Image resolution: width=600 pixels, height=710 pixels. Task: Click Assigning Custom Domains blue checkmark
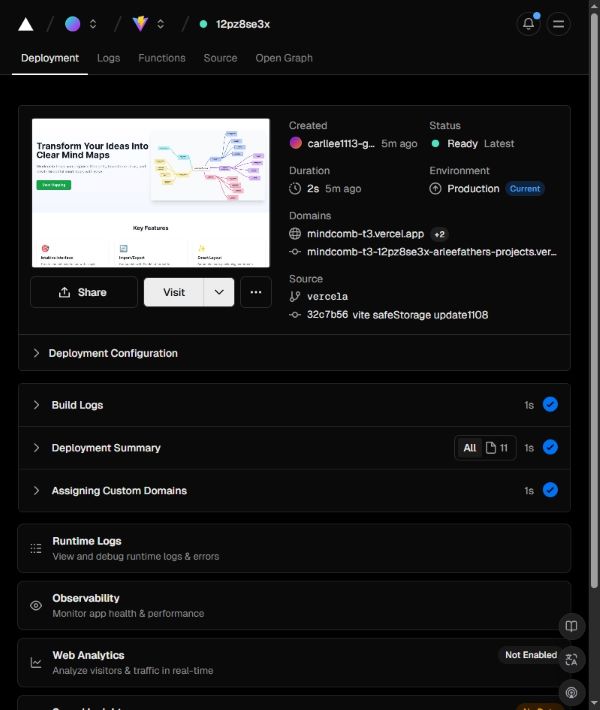550,490
